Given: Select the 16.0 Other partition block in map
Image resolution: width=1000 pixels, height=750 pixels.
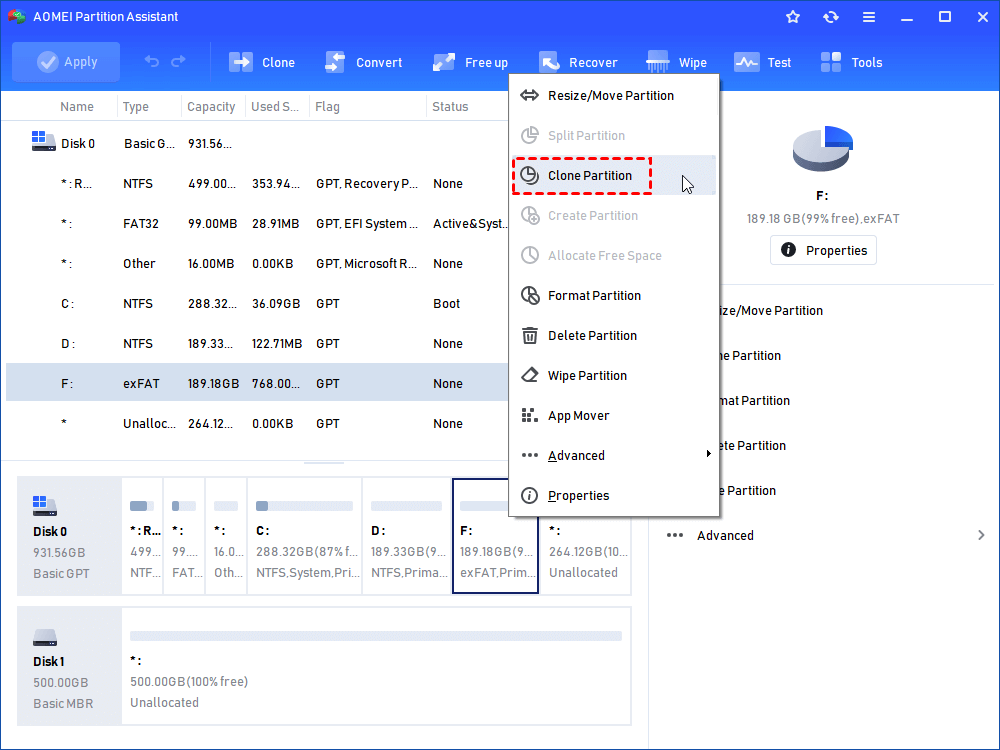Looking at the screenshot, I should [226, 536].
